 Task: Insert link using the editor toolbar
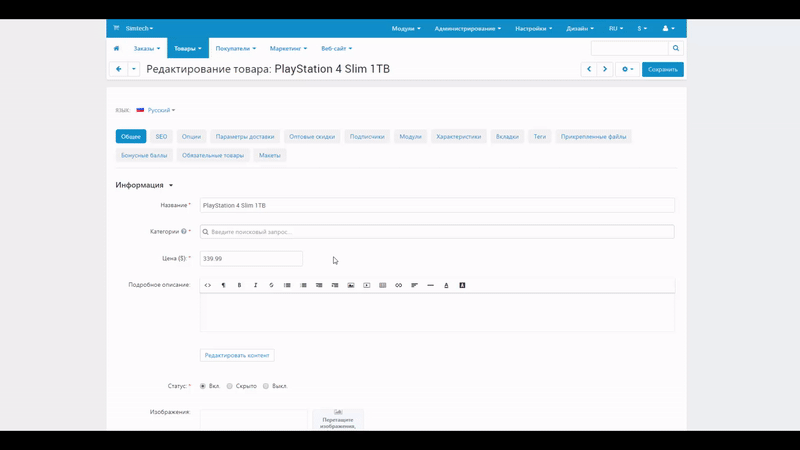click(398, 285)
